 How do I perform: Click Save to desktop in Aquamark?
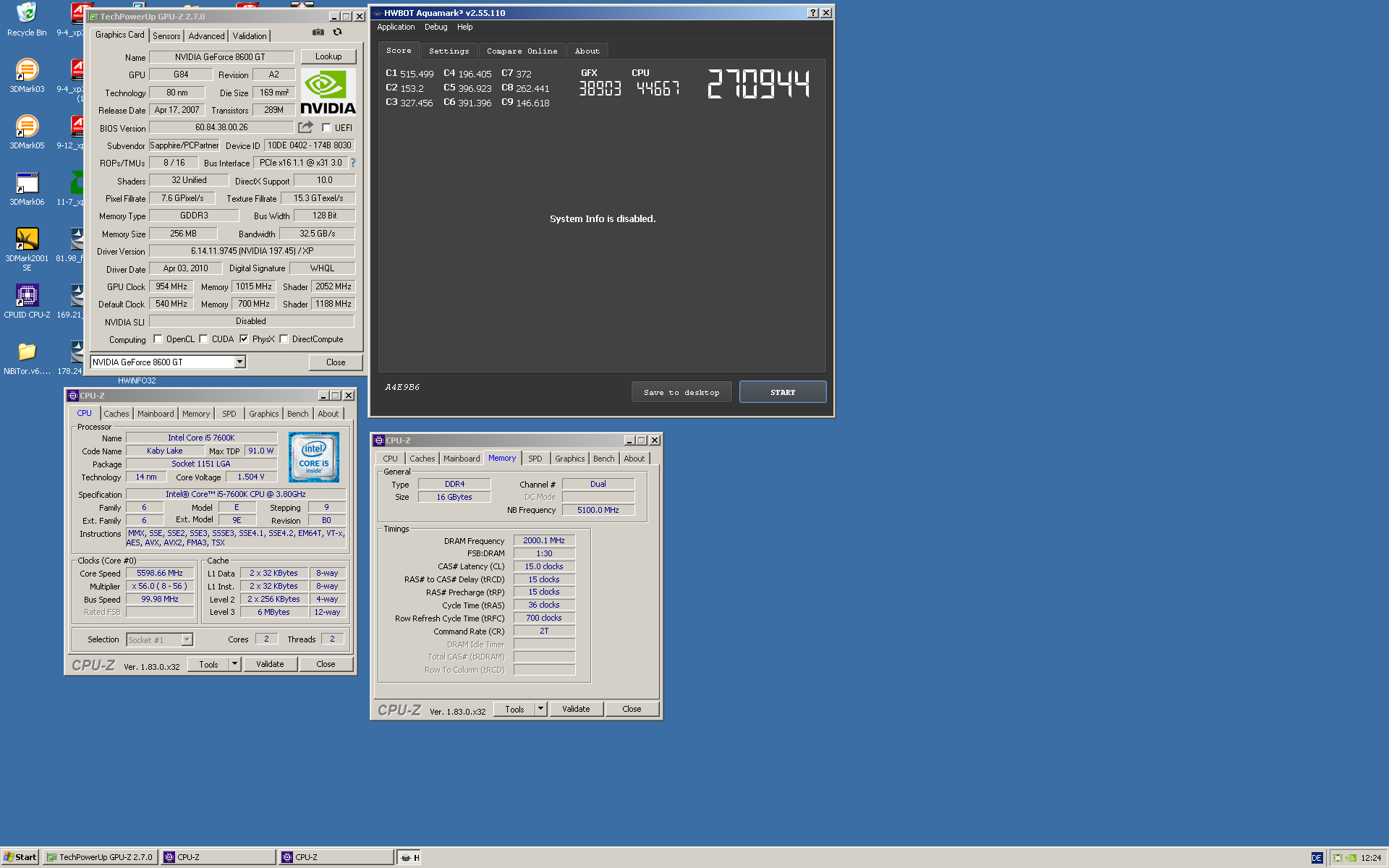681,392
